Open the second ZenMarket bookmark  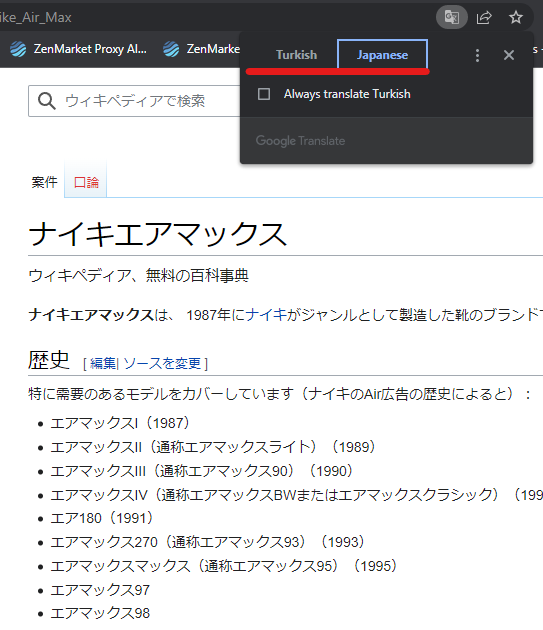point(201,49)
